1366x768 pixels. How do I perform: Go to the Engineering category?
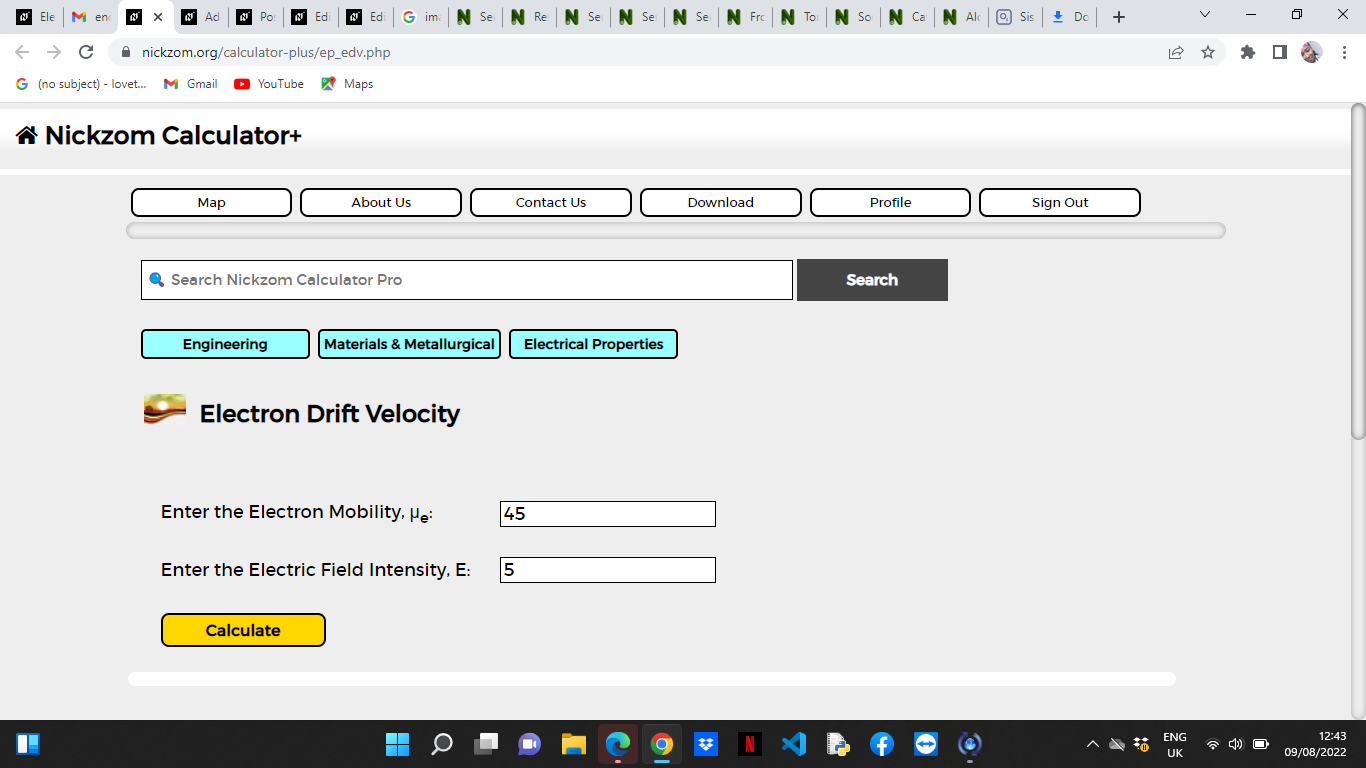(225, 344)
